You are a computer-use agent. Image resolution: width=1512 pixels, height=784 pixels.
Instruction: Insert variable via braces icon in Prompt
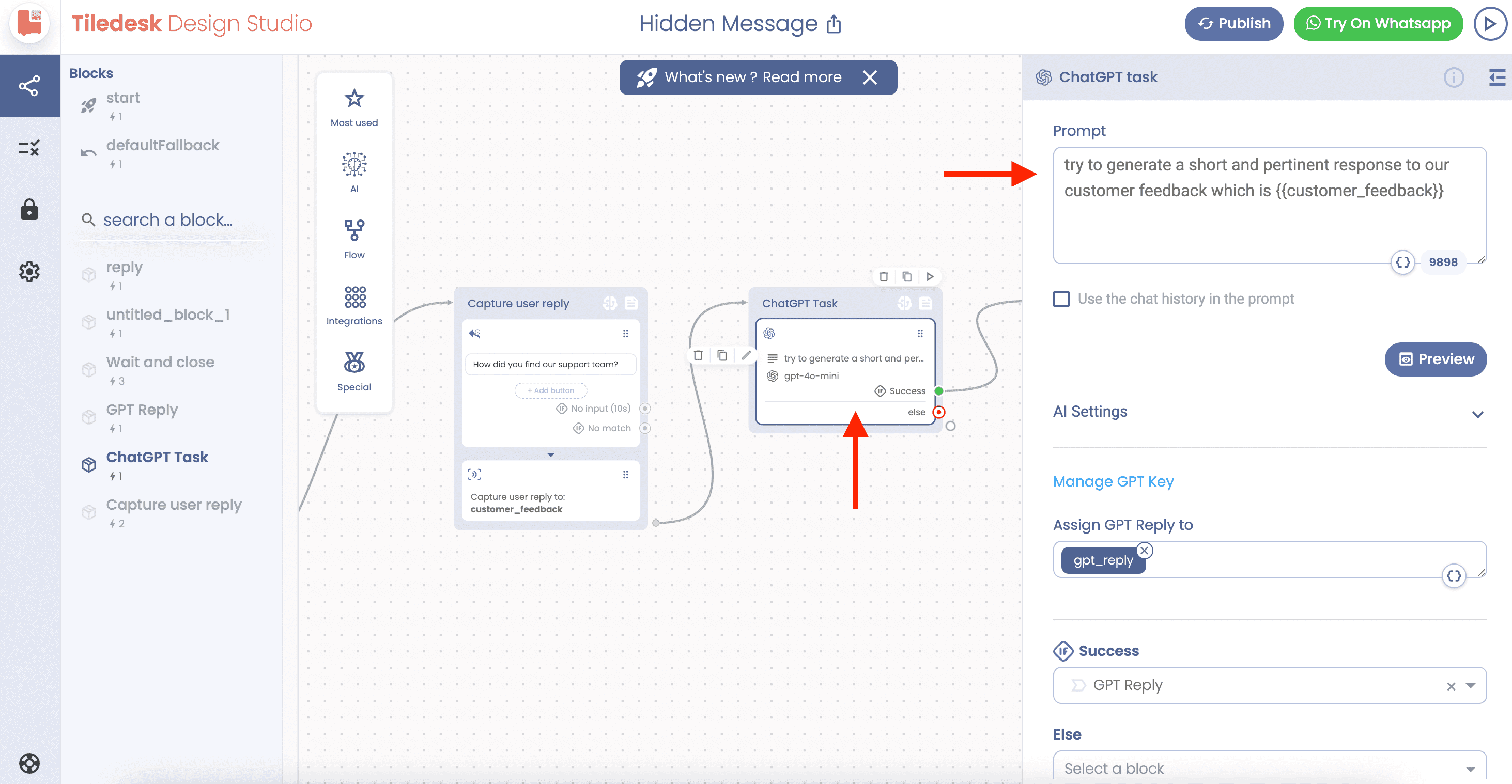click(1403, 262)
